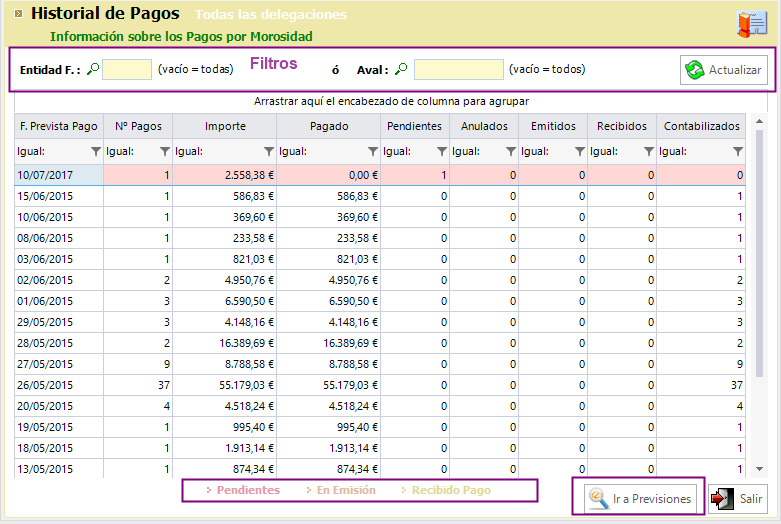Focus the Aval filter input field
The width and height of the screenshot is (781, 524).
tap(459, 69)
